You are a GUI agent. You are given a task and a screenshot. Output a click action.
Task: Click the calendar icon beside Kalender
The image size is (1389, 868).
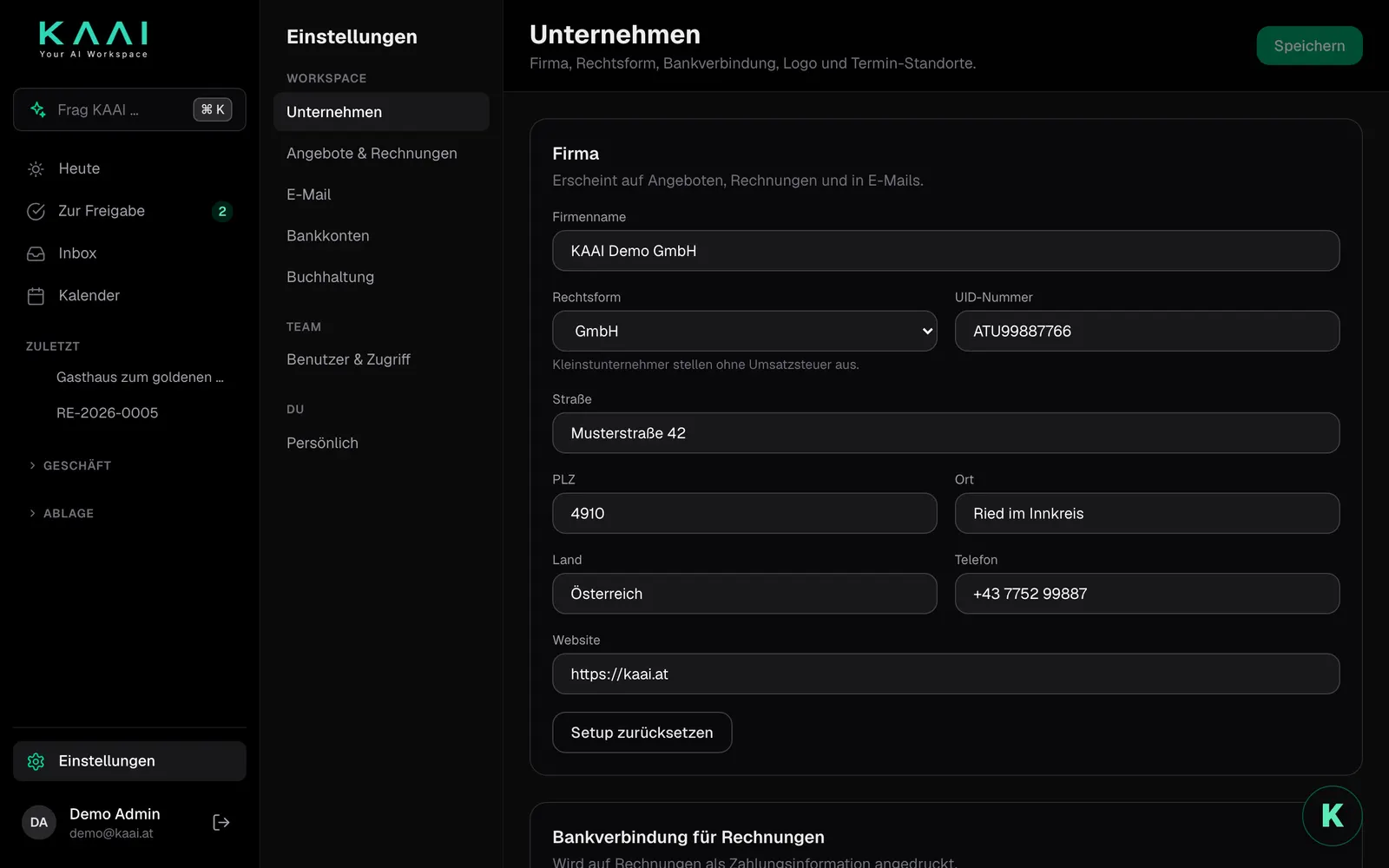[x=36, y=296]
